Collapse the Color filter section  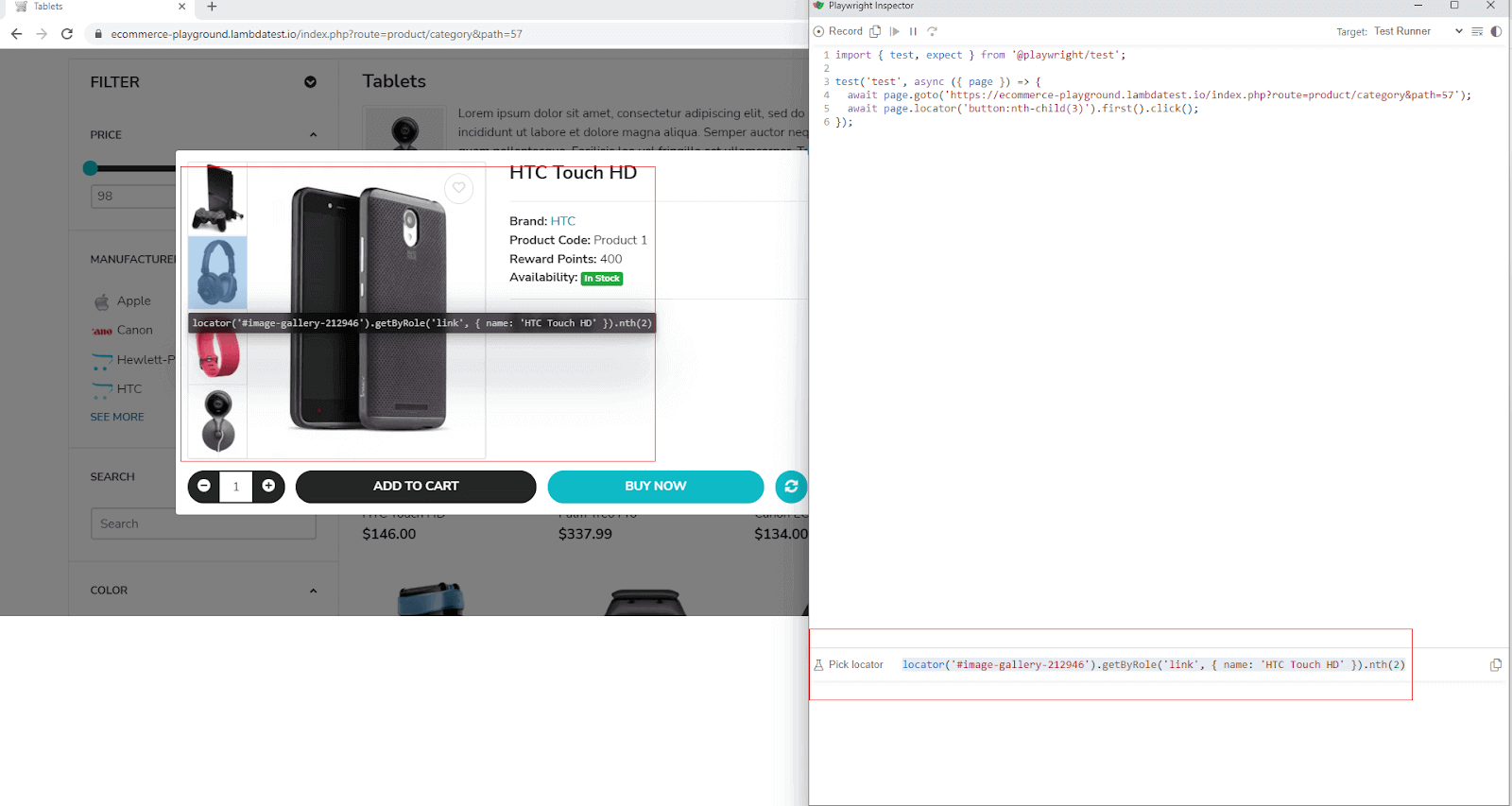pyautogui.click(x=313, y=591)
